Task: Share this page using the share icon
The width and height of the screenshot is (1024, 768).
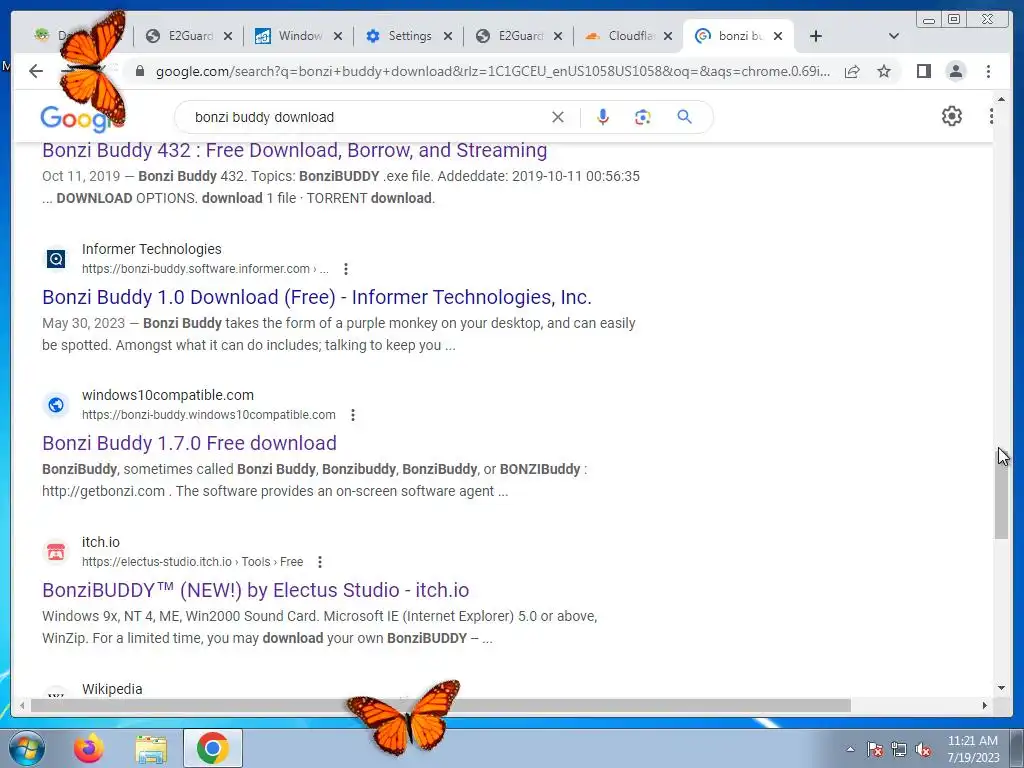Action: pos(852,71)
